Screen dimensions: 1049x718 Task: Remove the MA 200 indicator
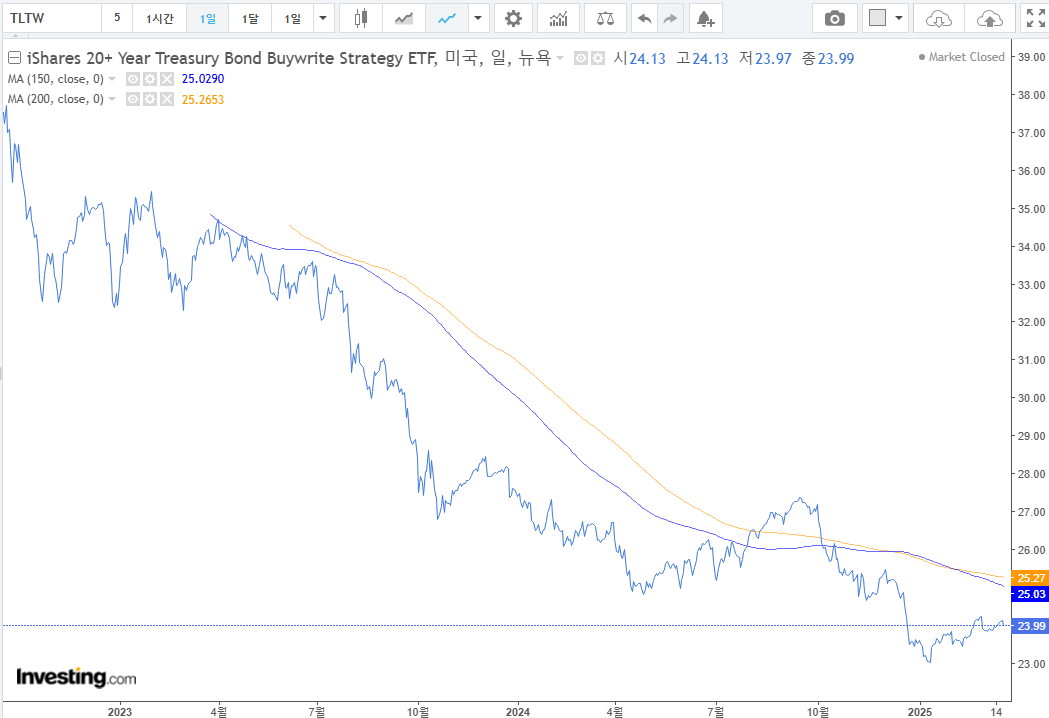[x=167, y=100]
